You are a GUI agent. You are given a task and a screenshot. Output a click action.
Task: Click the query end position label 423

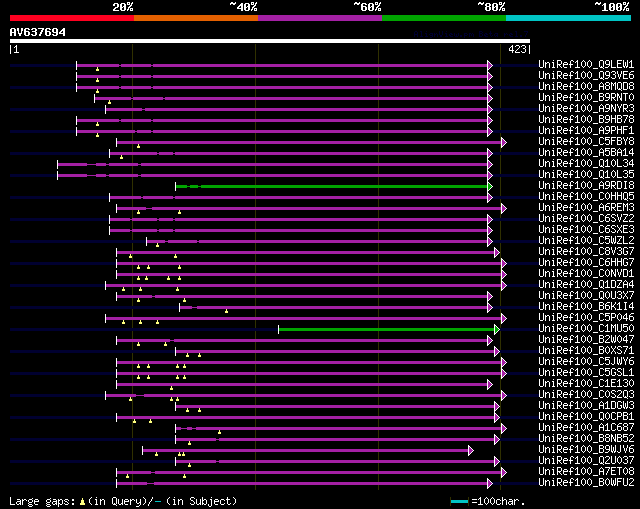(517, 49)
